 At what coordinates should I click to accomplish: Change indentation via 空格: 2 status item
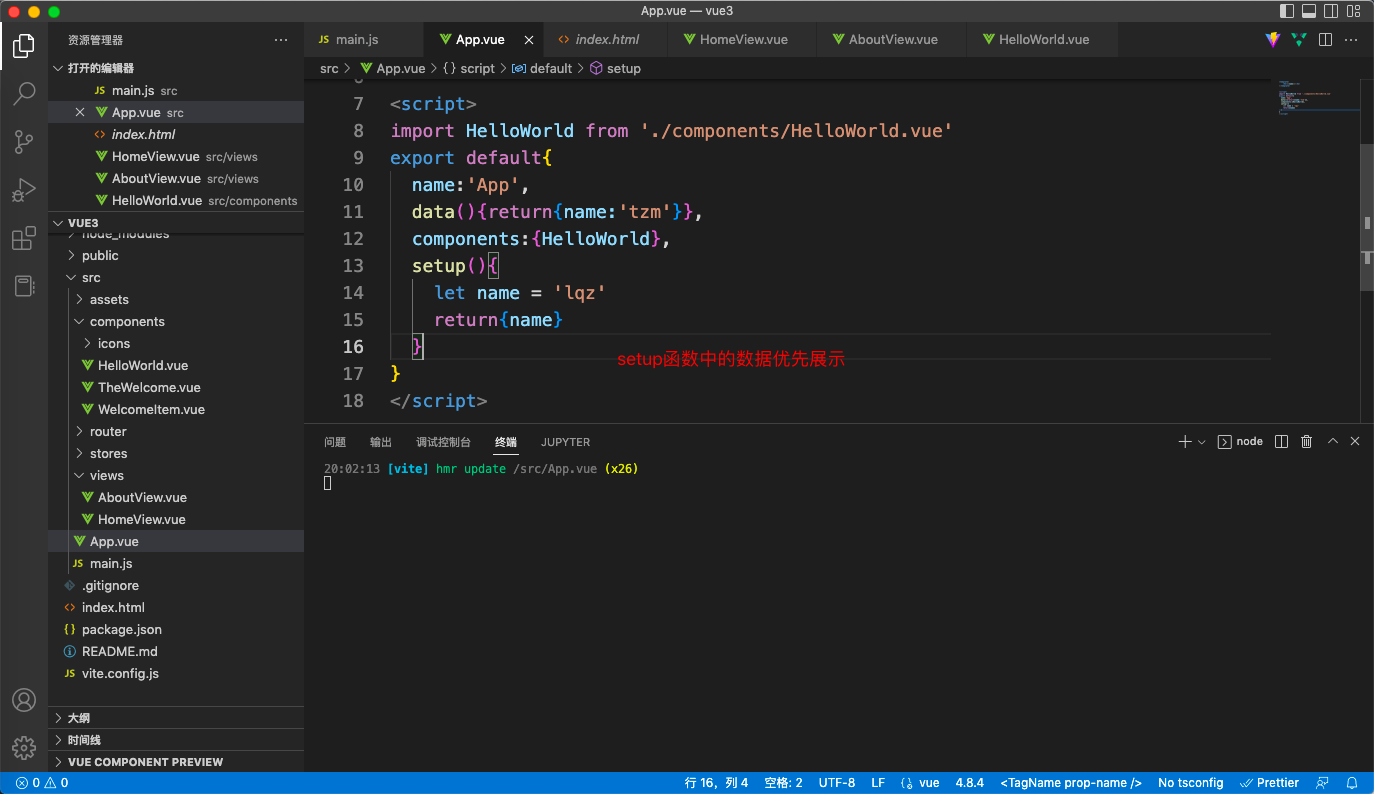click(x=783, y=783)
